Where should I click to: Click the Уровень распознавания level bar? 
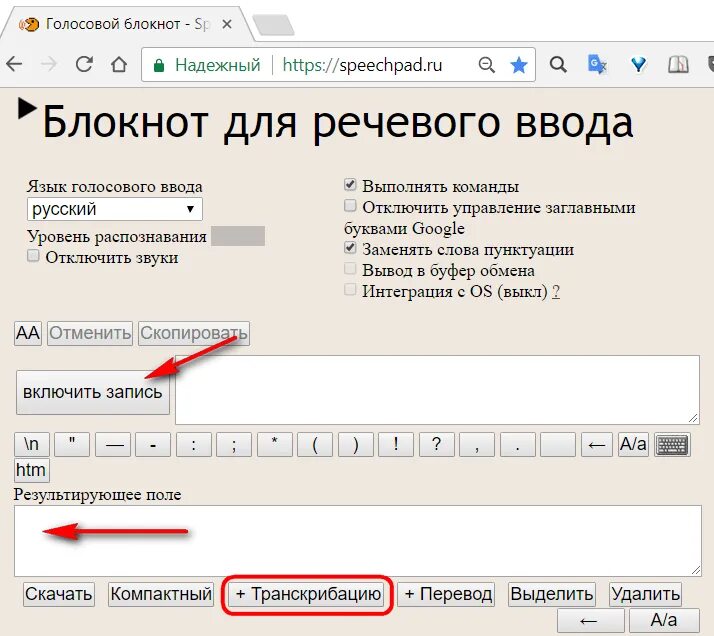pyautogui.click(x=238, y=236)
